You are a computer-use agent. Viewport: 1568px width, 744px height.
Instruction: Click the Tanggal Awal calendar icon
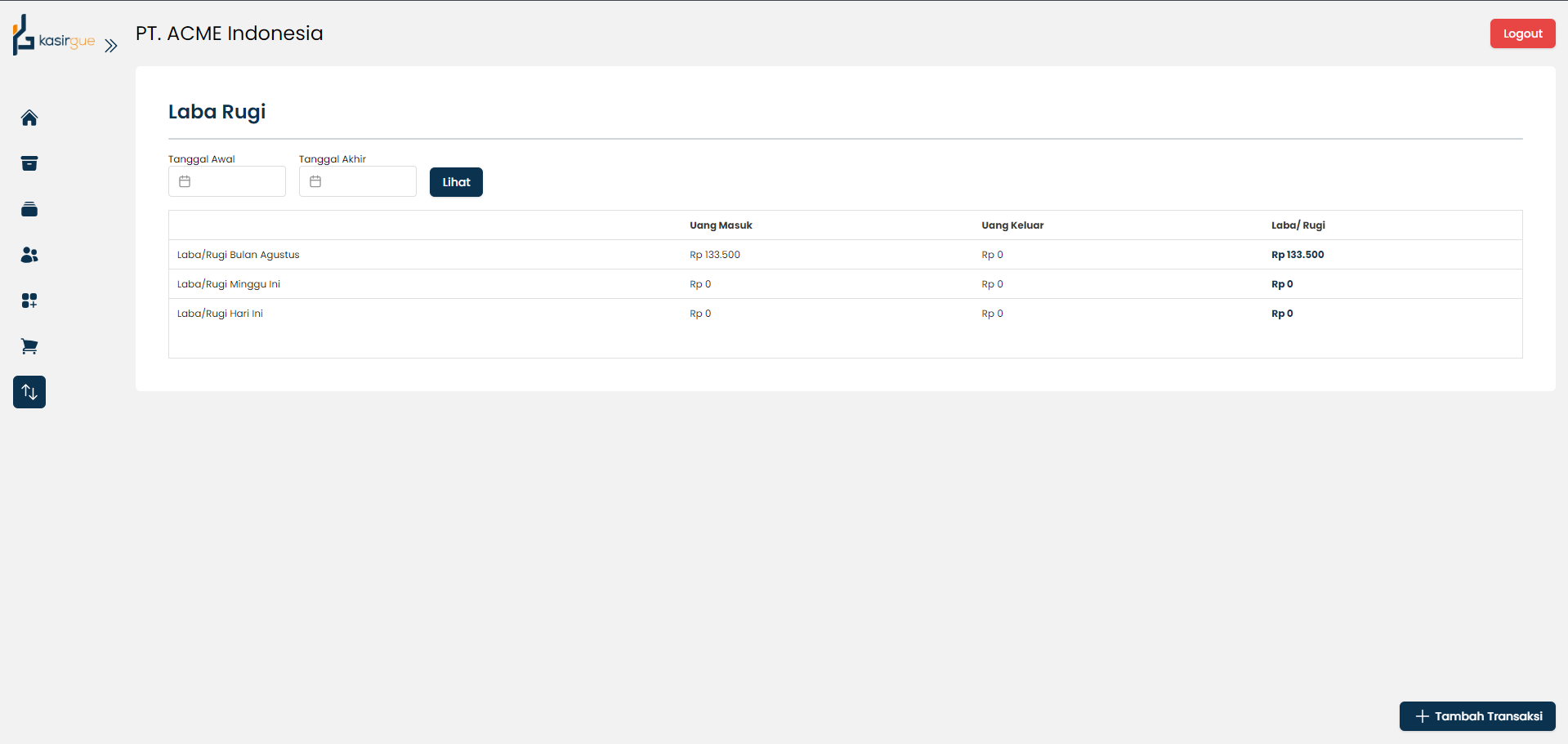[185, 181]
